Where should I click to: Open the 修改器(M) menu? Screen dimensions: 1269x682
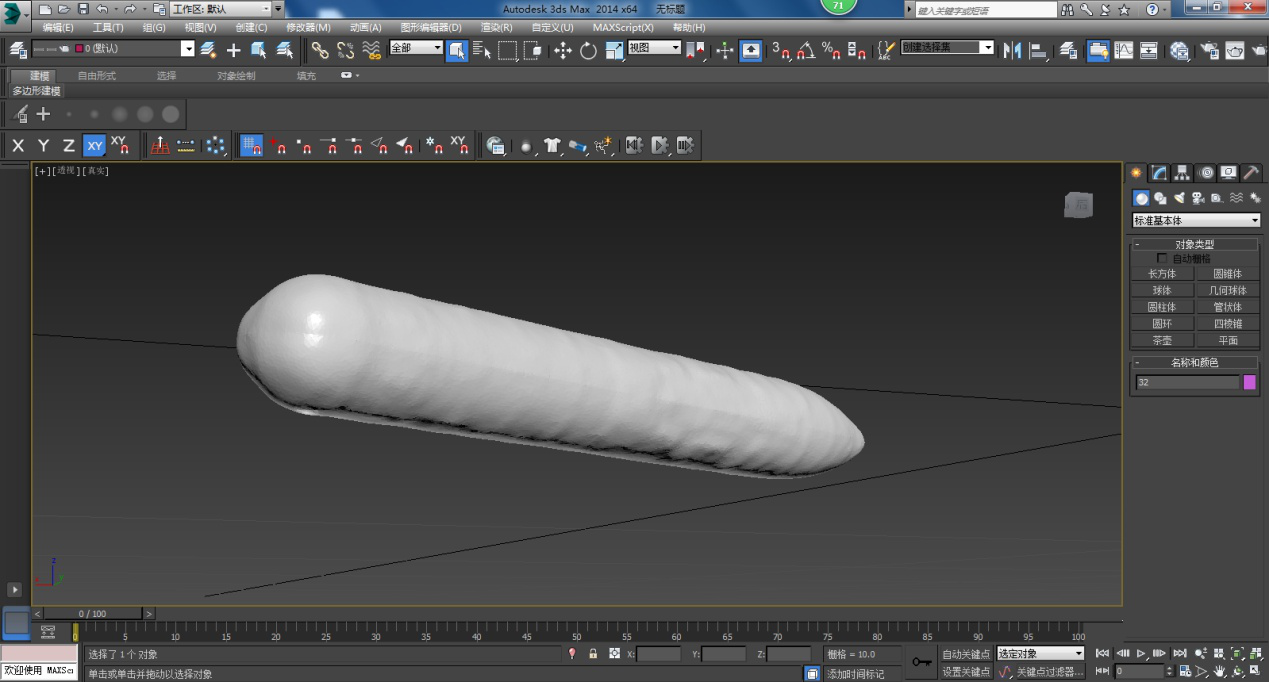point(308,28)
